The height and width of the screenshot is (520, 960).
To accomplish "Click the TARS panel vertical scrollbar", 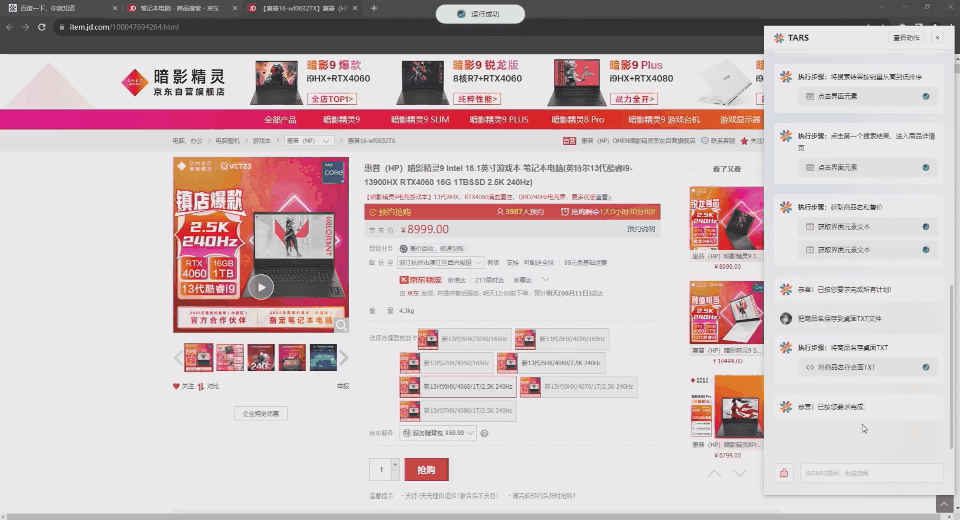I will 951,367.
